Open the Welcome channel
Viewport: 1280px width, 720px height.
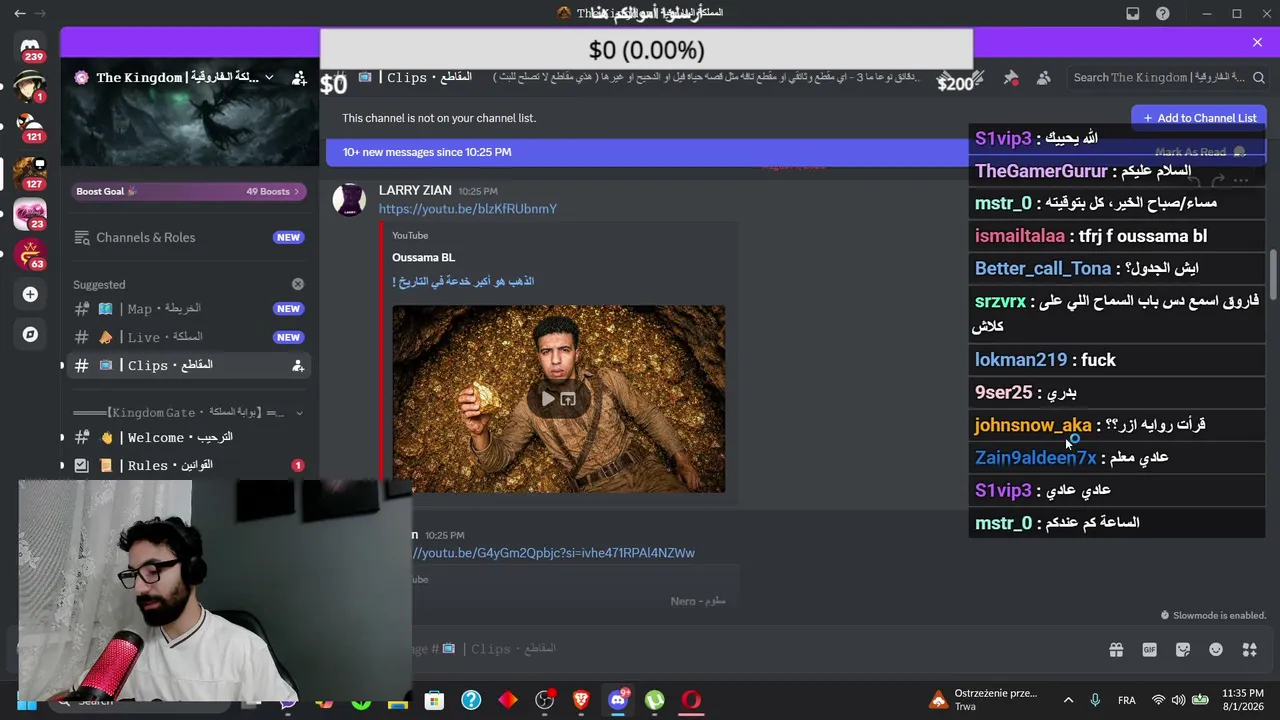[x=188, y=437]
